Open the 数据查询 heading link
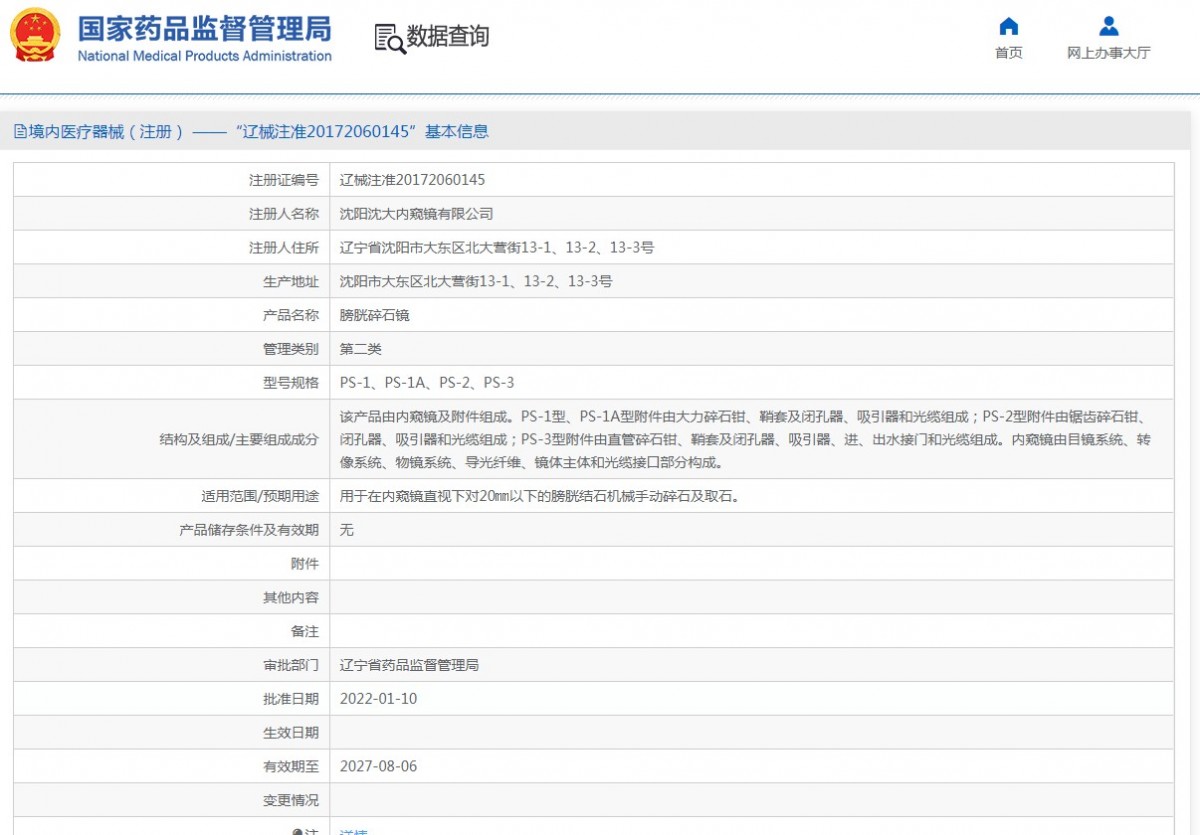This screenshot has height=835, width=1200. click(448, 37)
